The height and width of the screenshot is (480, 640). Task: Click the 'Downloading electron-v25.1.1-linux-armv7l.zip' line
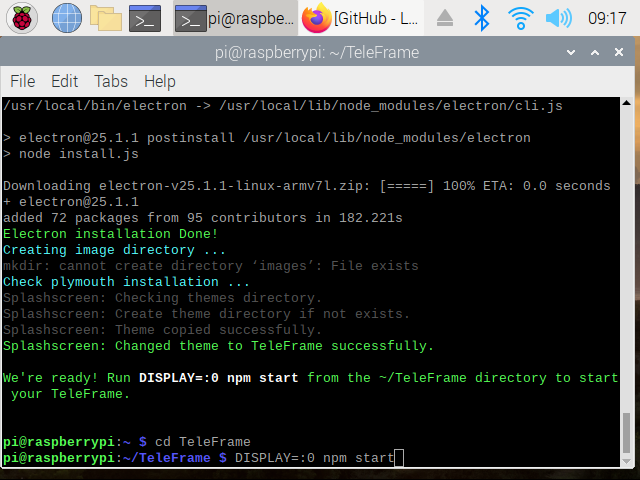pyautogui.click(x=307, y=186)
